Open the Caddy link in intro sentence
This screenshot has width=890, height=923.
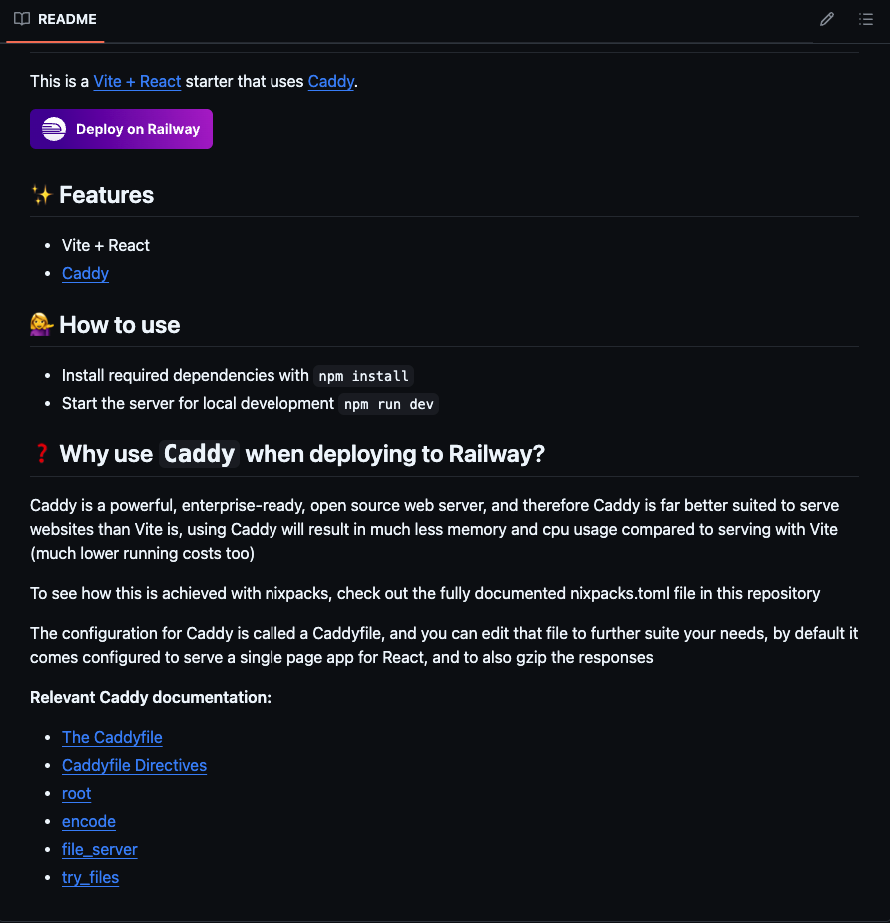(331, 81)
